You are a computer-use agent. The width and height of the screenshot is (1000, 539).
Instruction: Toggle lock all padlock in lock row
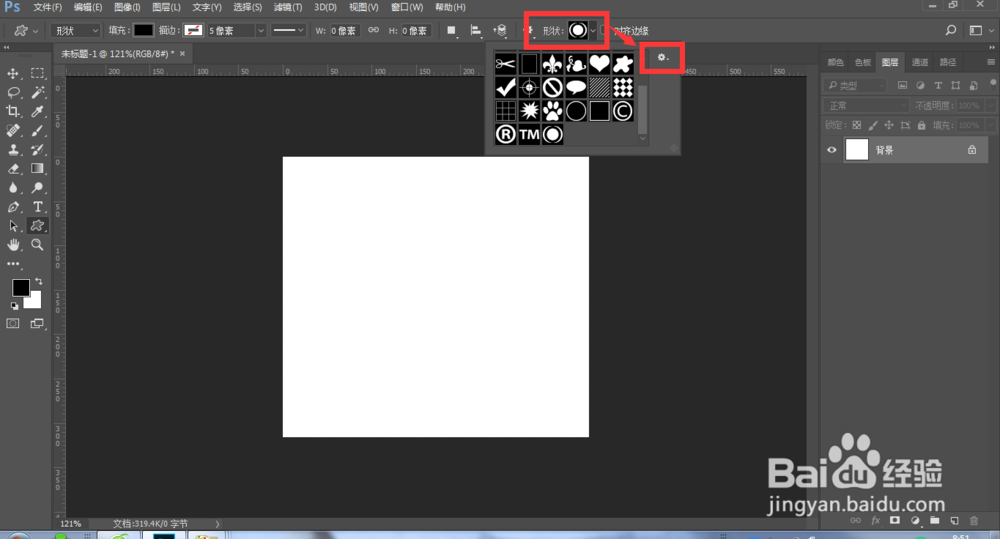(x=921, y=125)
